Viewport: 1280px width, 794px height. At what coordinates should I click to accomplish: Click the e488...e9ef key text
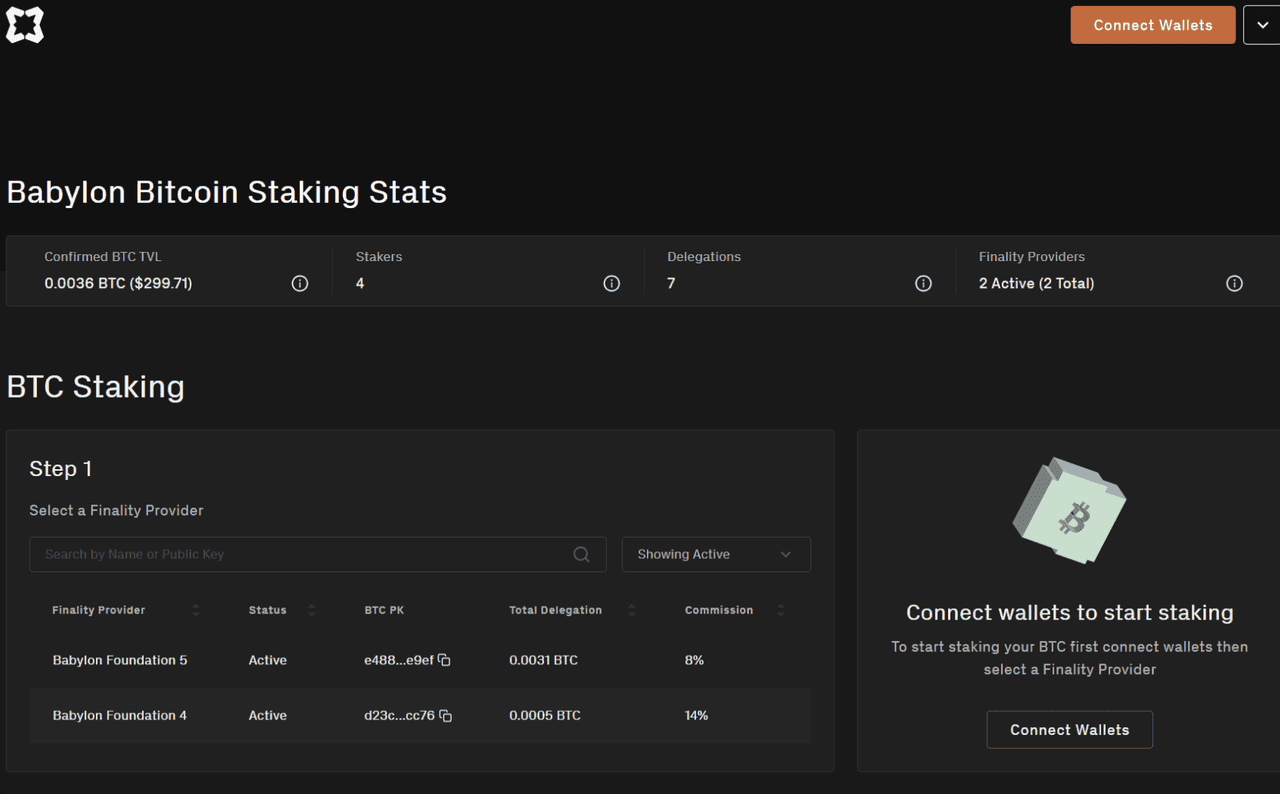399,660
